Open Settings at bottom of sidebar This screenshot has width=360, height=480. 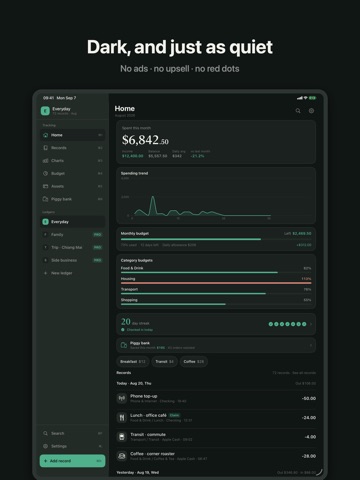coord(73,446)
